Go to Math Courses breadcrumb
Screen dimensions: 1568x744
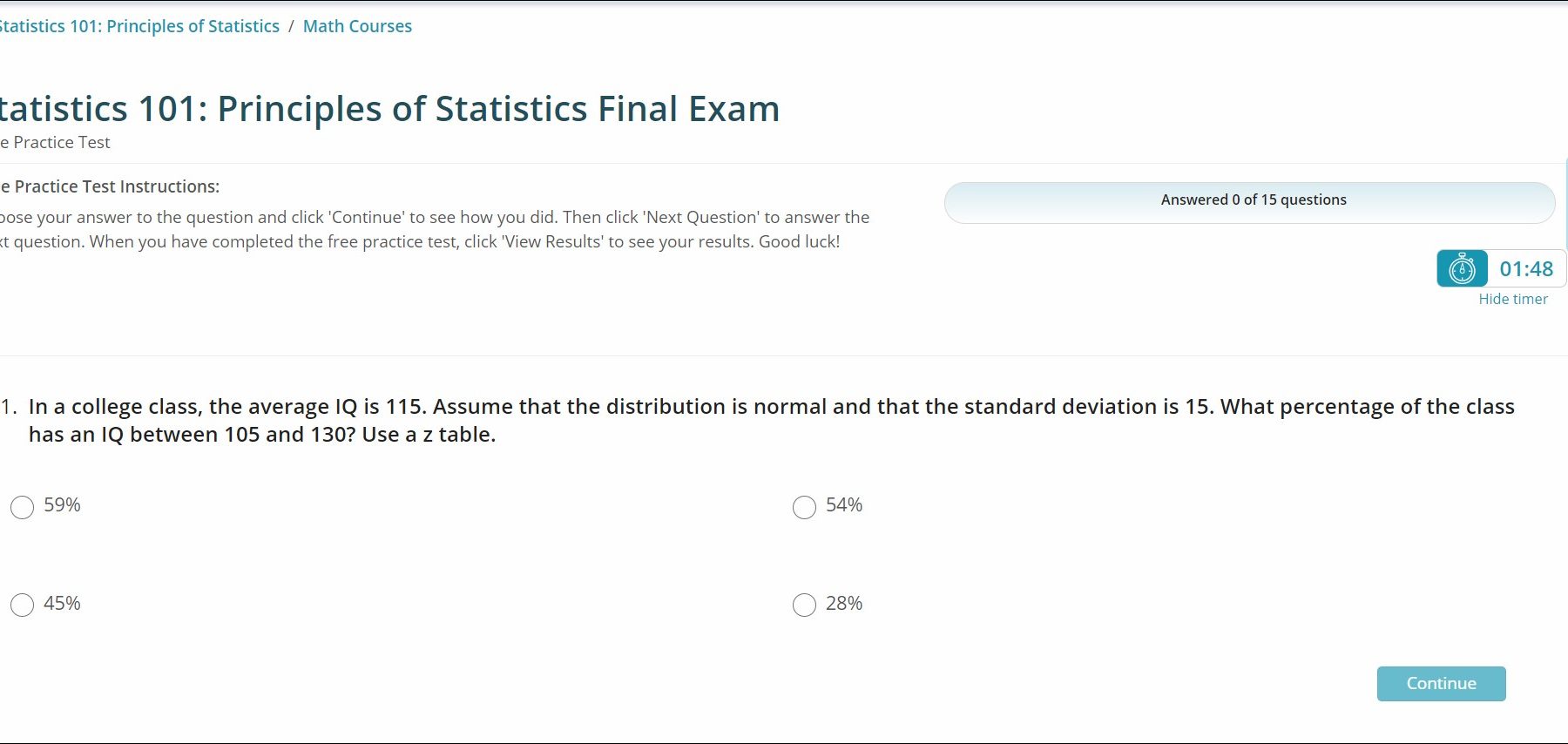coord(357,26)
